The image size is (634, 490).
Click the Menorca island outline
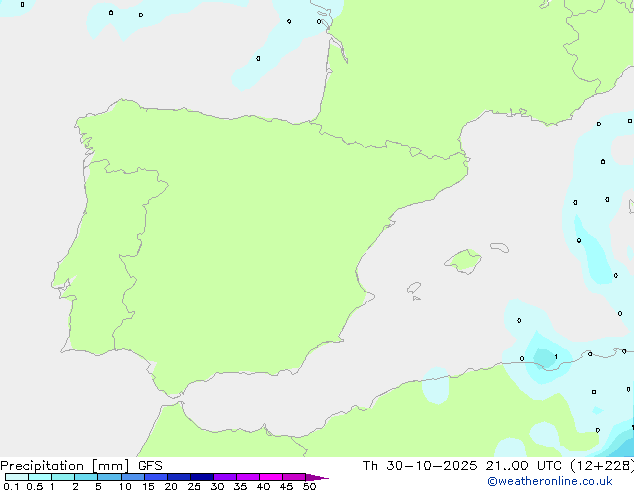tap(500, 247)
